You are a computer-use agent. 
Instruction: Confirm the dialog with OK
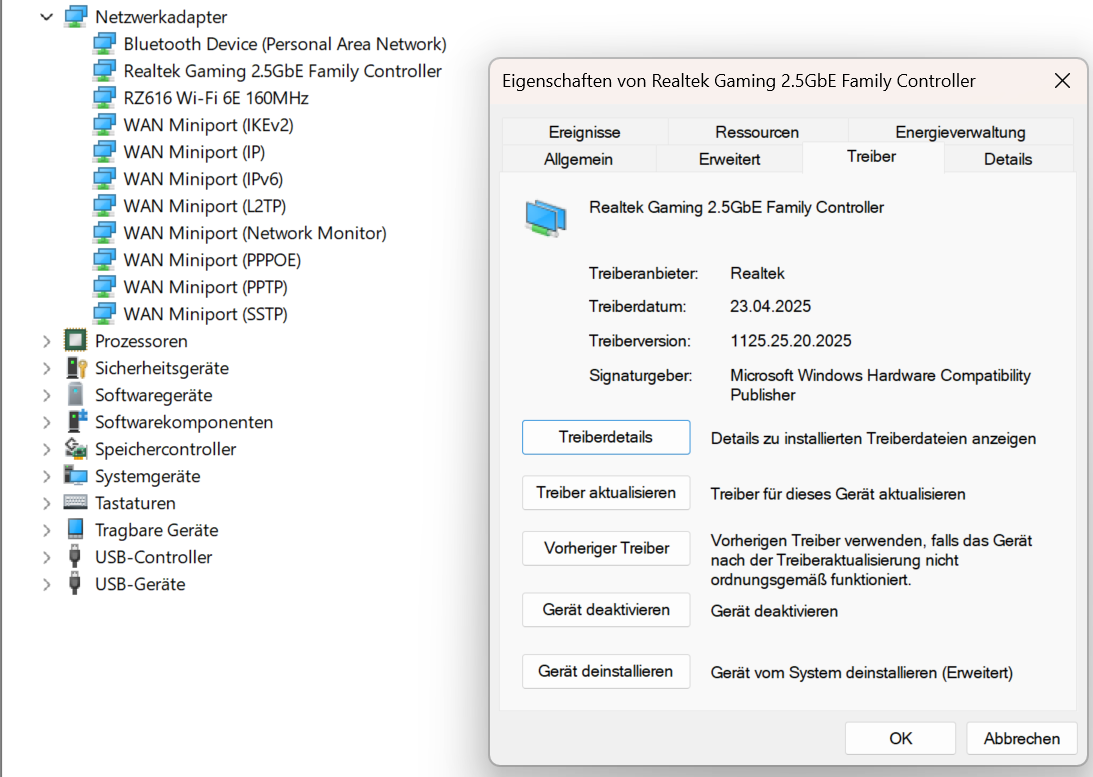pos(900,738)
